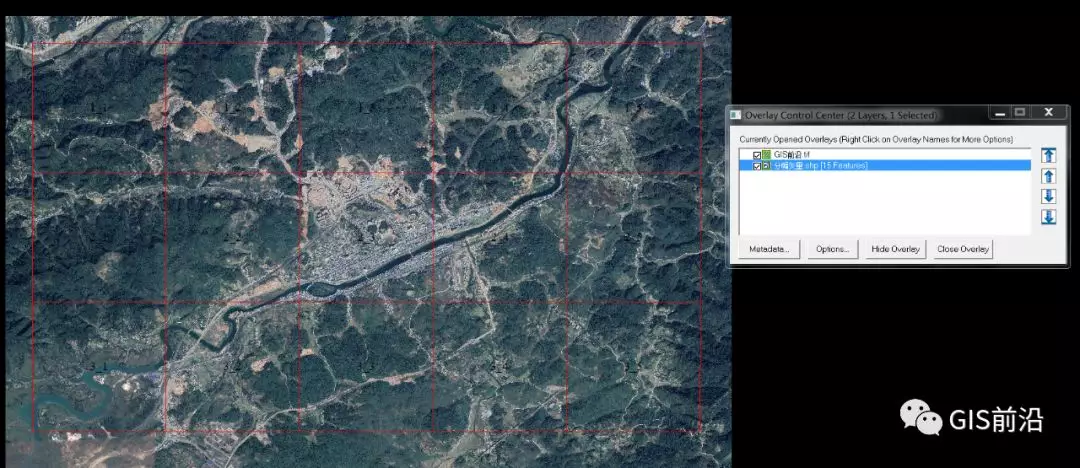The width and height of the screenshot is (1080, 468).
Task: Move selected overlay to bottom of list
Action: click(1048, 217)
